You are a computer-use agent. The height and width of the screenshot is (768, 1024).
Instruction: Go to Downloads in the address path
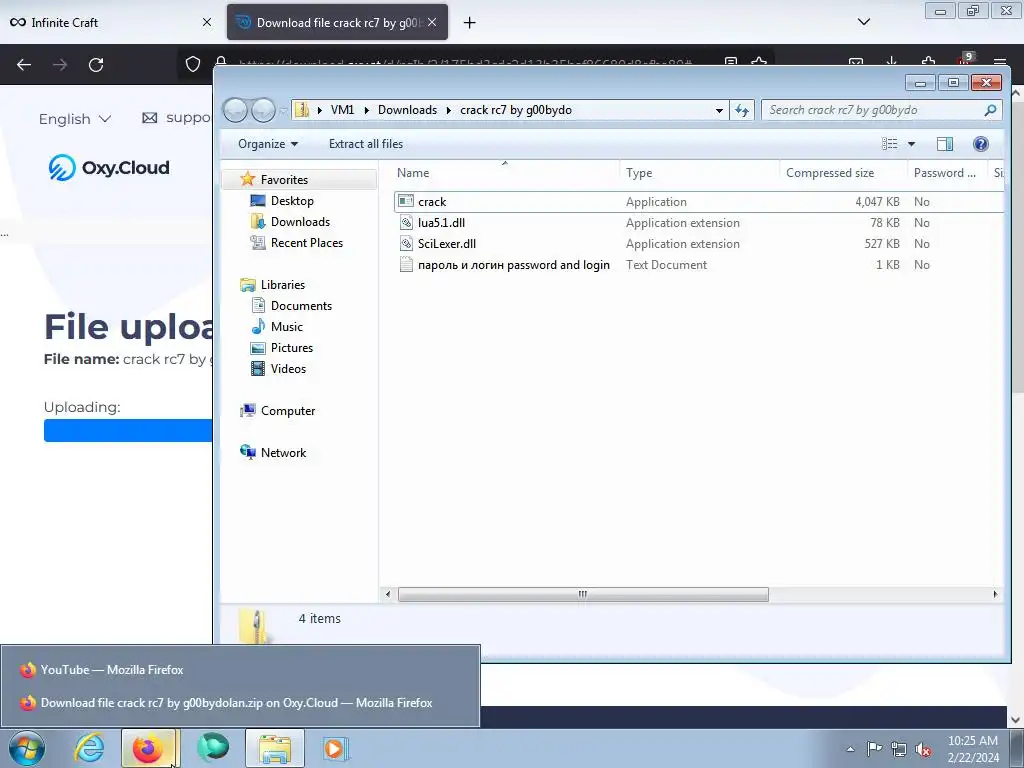pos(408,110)
